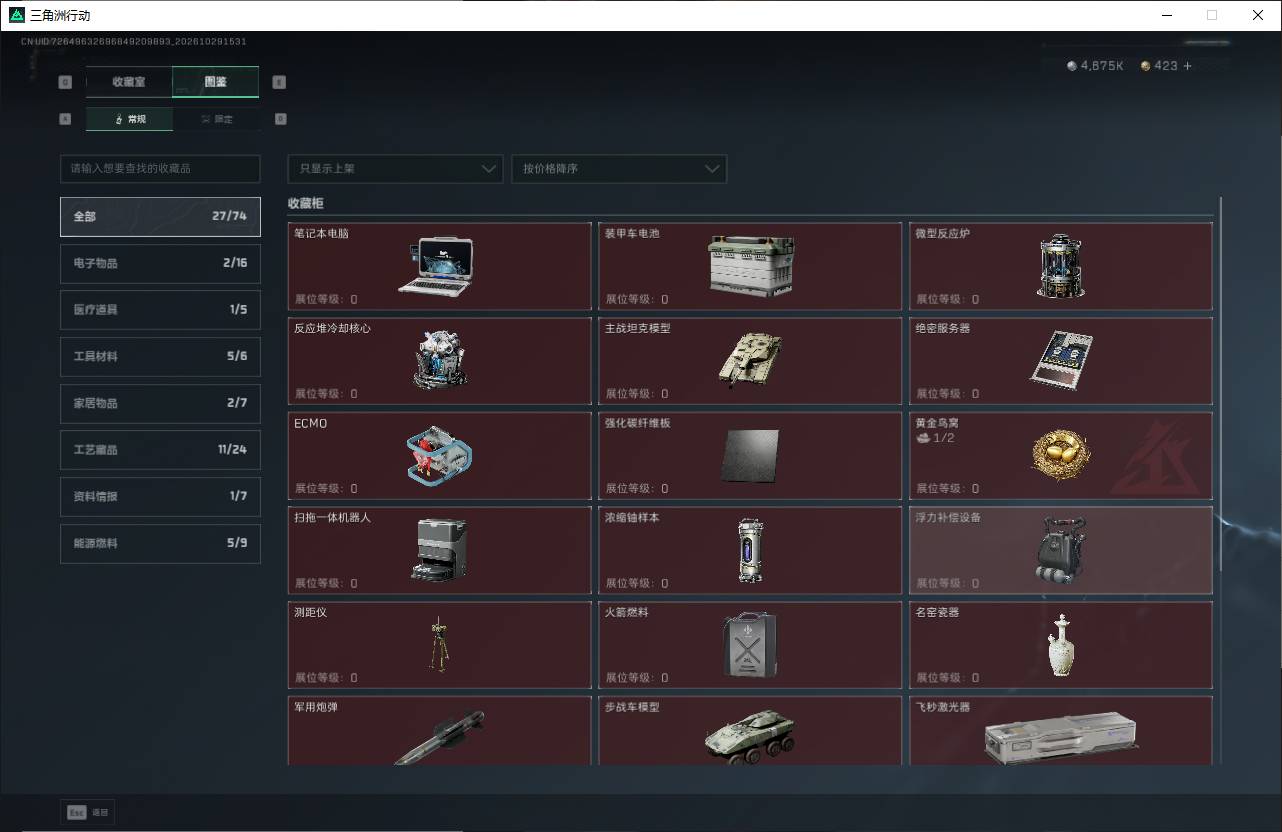Choose the 浓缩铀样本 uranium sample icon
1282x832 pixels.
750,550
